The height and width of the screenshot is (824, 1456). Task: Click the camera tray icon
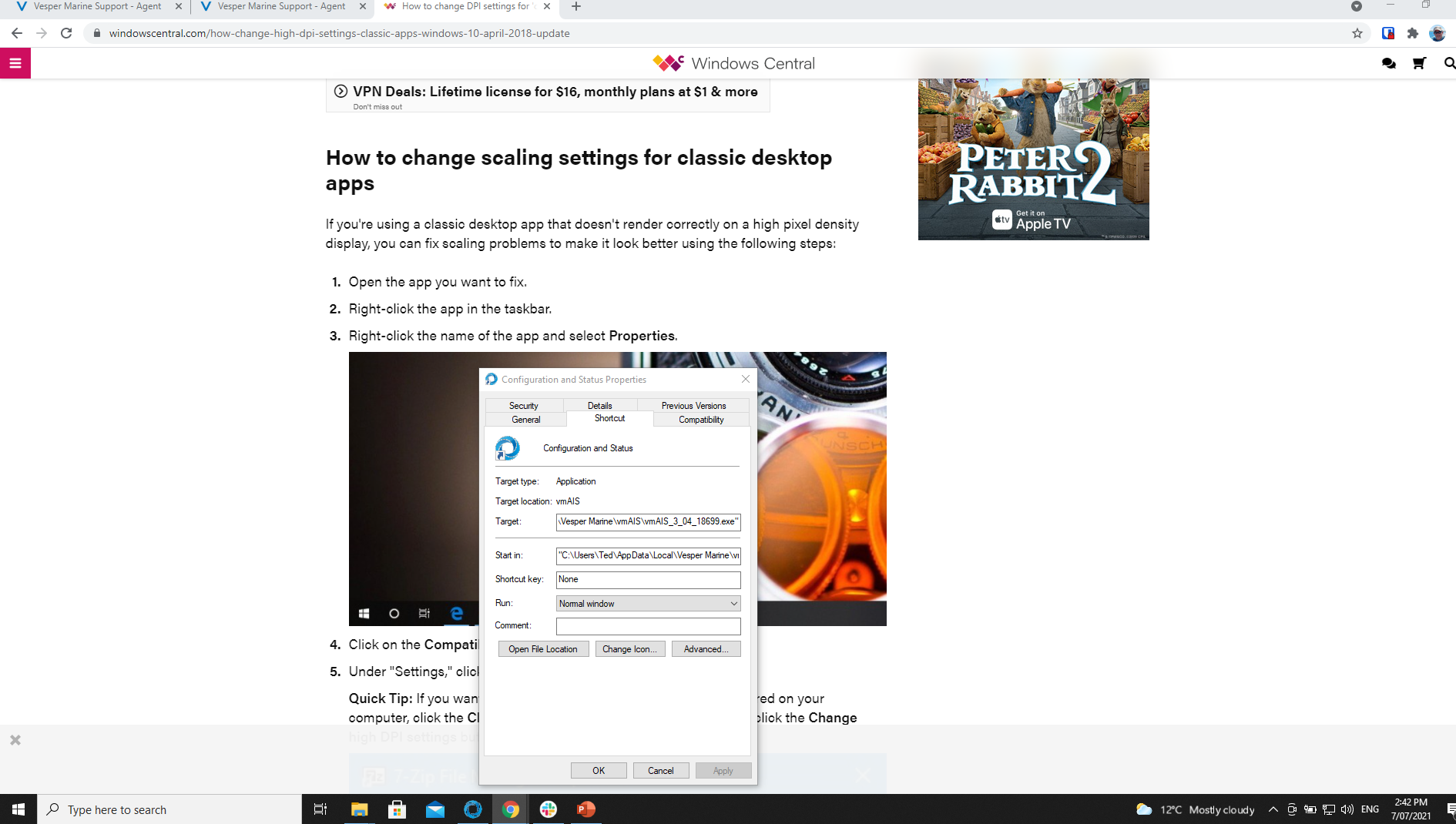click(1292, 809)
